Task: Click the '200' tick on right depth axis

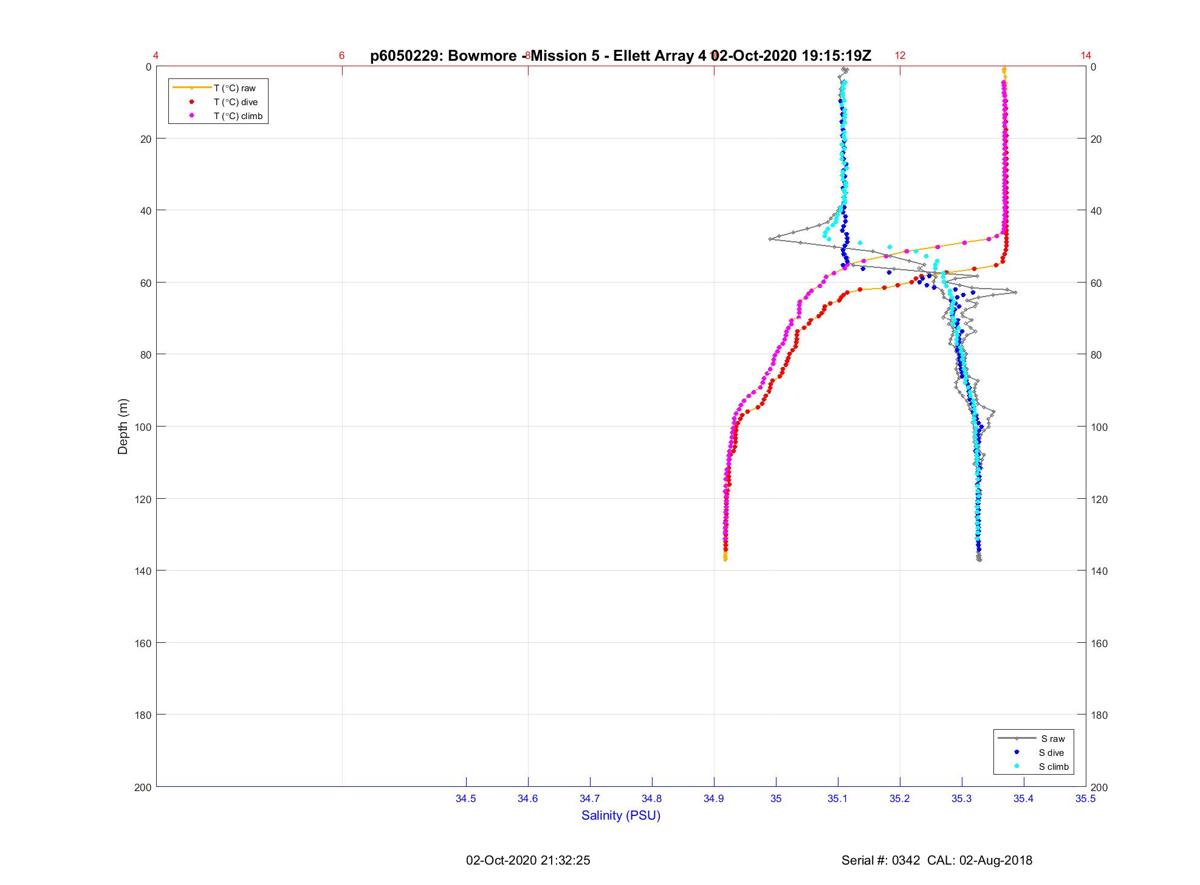Action: [1101, 788]
